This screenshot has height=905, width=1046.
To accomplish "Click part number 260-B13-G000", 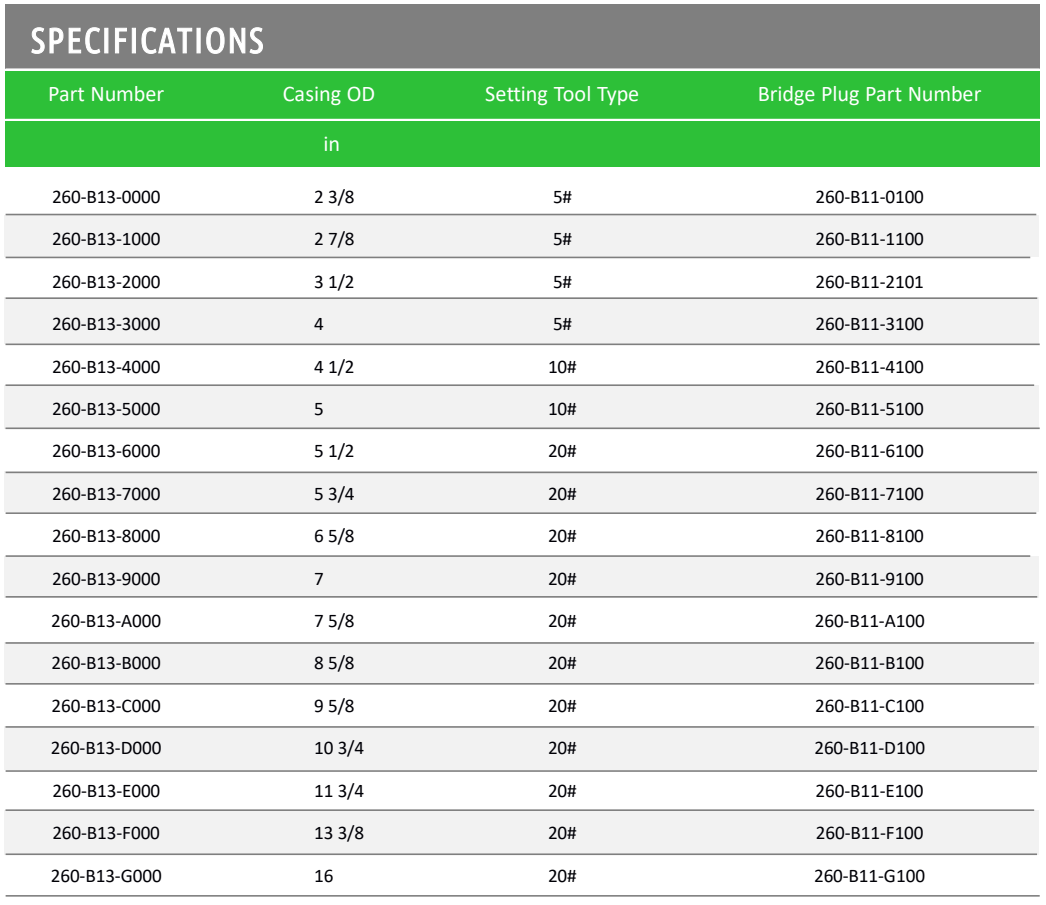I will [x=106, y=876].
